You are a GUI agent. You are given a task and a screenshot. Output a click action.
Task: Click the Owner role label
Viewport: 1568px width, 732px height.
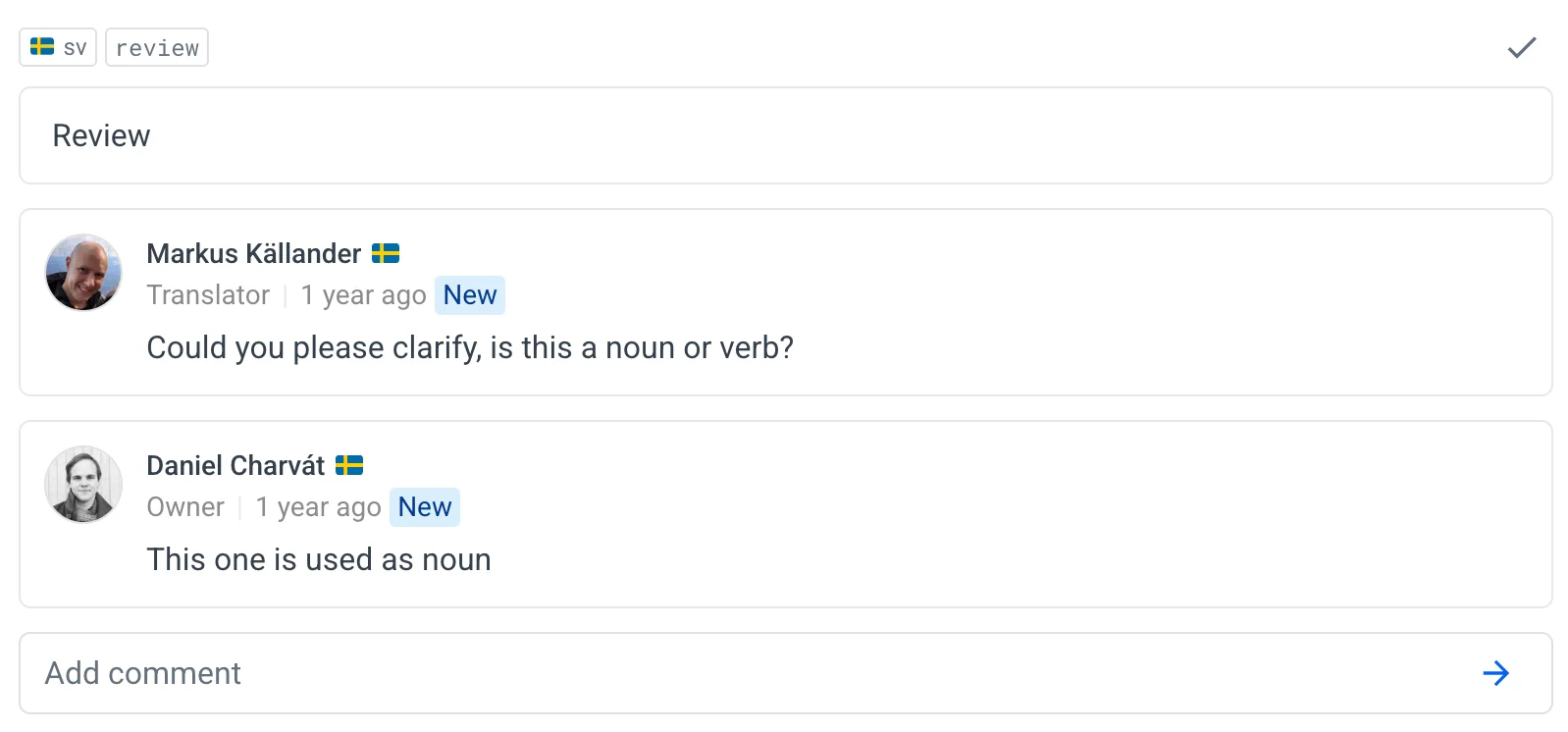coord(185,507)
